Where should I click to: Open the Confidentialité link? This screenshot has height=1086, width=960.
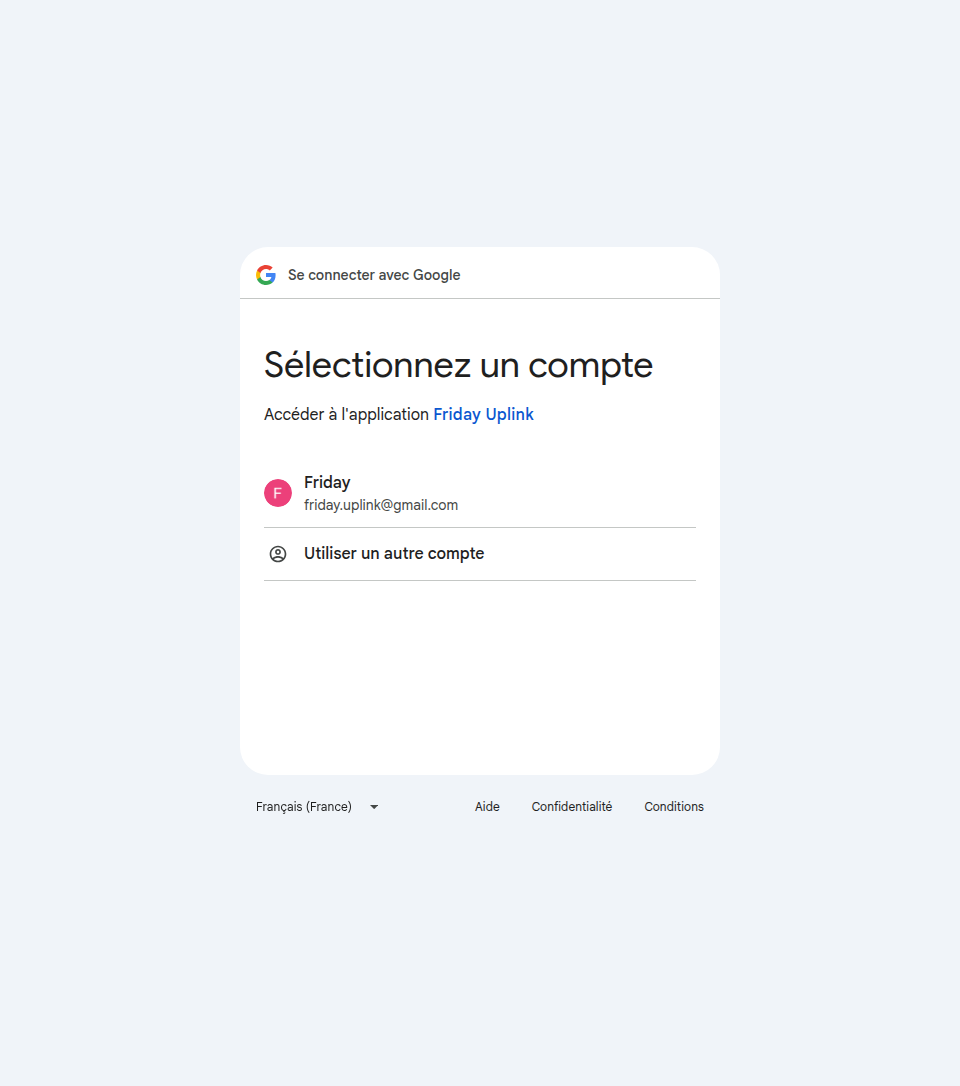point(572,807)
